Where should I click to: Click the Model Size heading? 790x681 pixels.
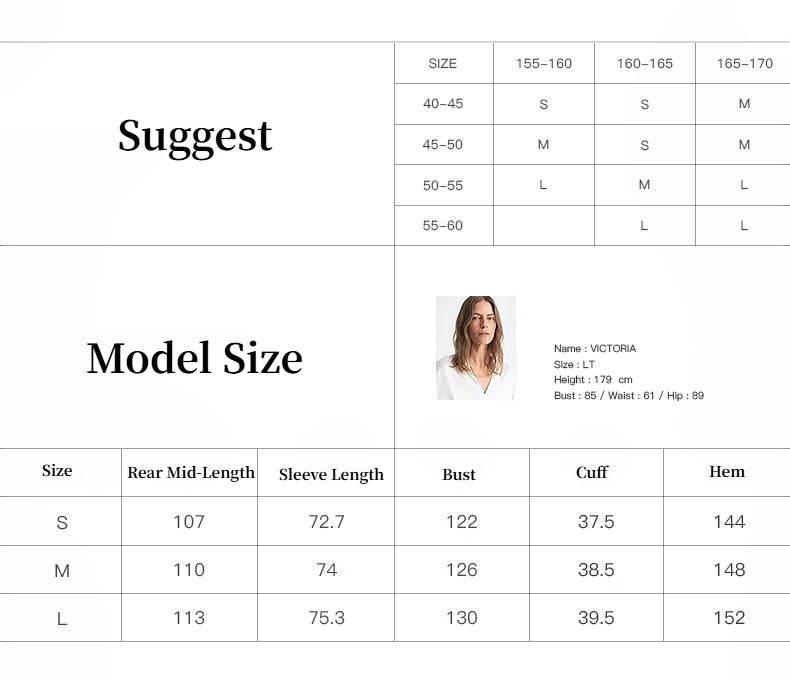(x=195, y=358)
